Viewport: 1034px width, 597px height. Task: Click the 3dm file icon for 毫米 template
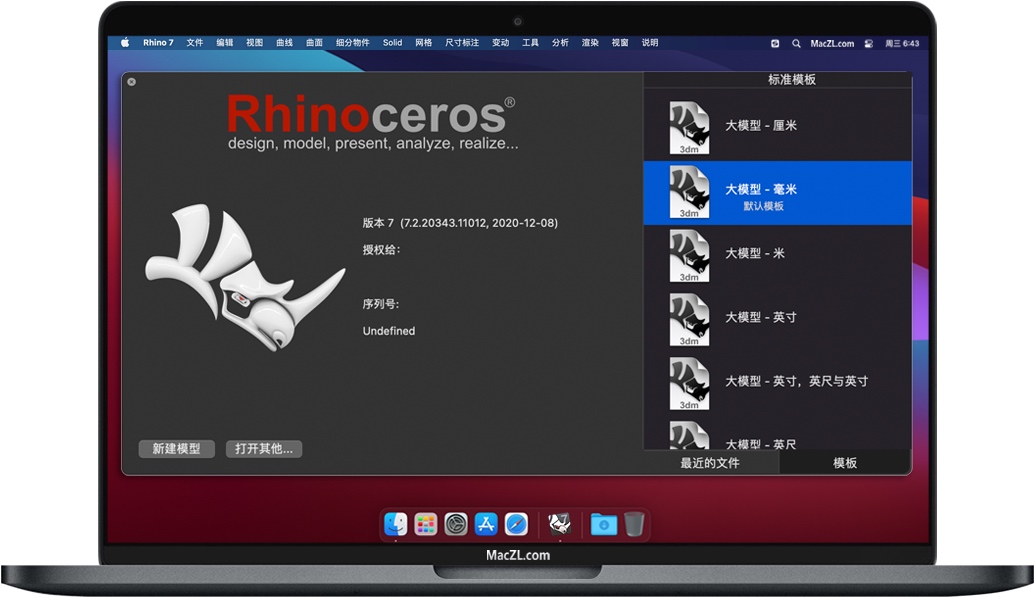point(690,192)
